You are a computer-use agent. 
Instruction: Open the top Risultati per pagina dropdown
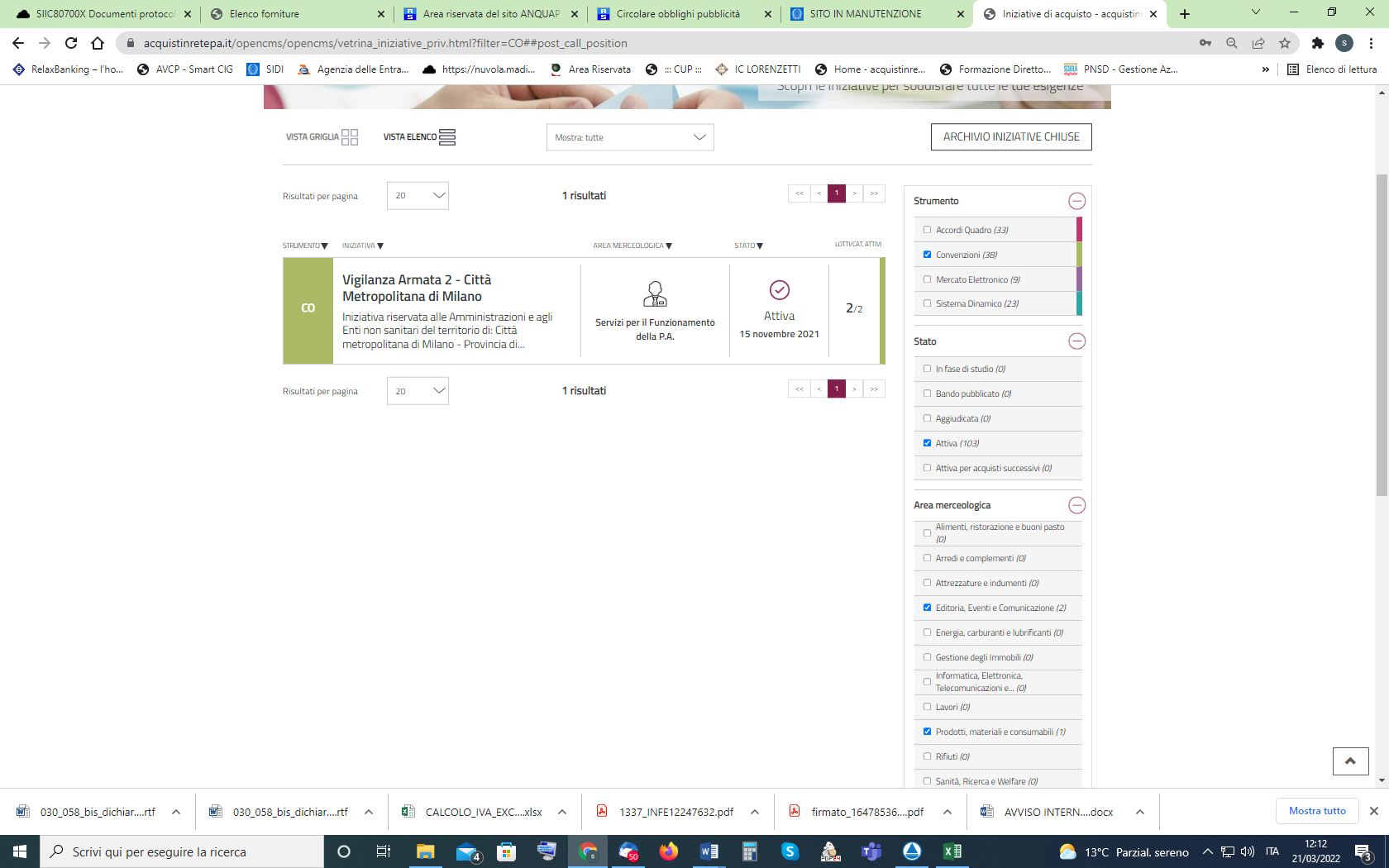[x=418, y=196]
